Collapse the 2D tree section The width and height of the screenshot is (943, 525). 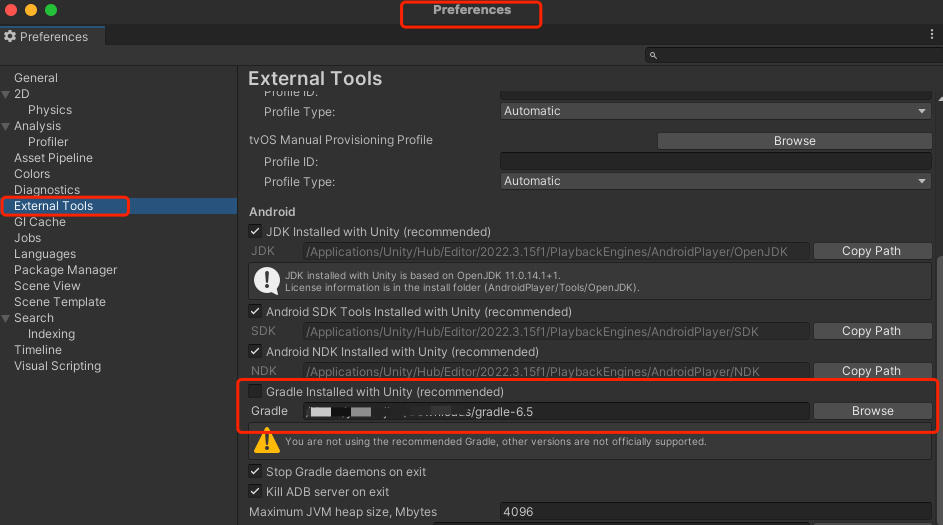pos(6,94)
